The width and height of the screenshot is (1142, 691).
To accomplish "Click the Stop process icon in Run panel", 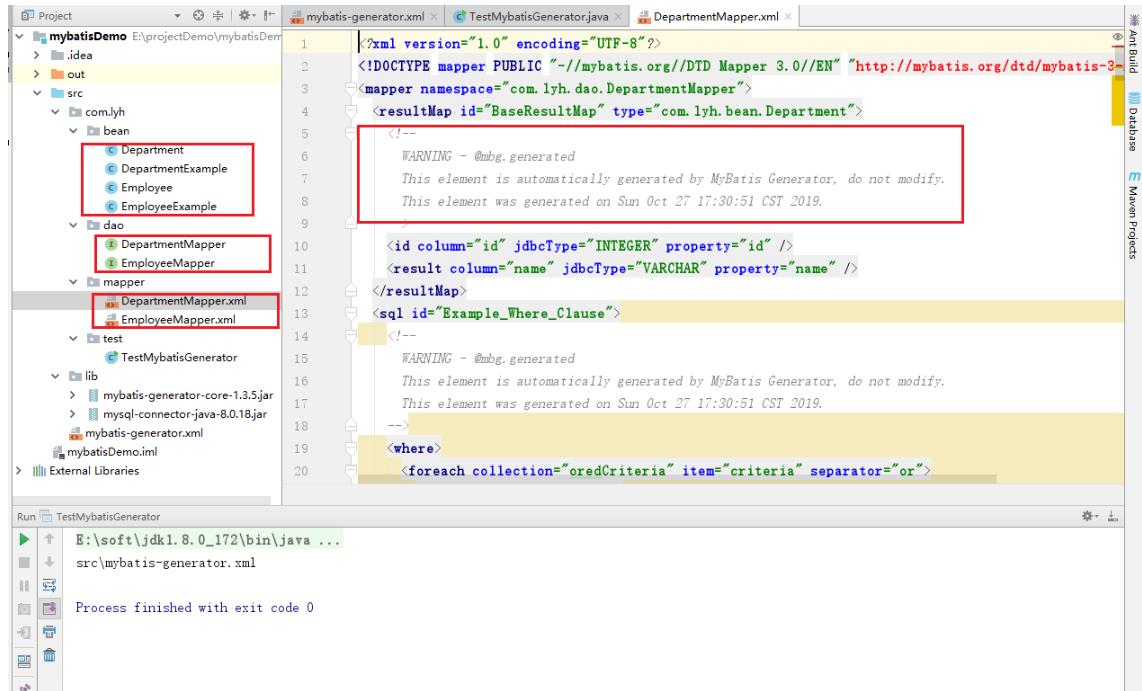I will (x=24, y=562).
